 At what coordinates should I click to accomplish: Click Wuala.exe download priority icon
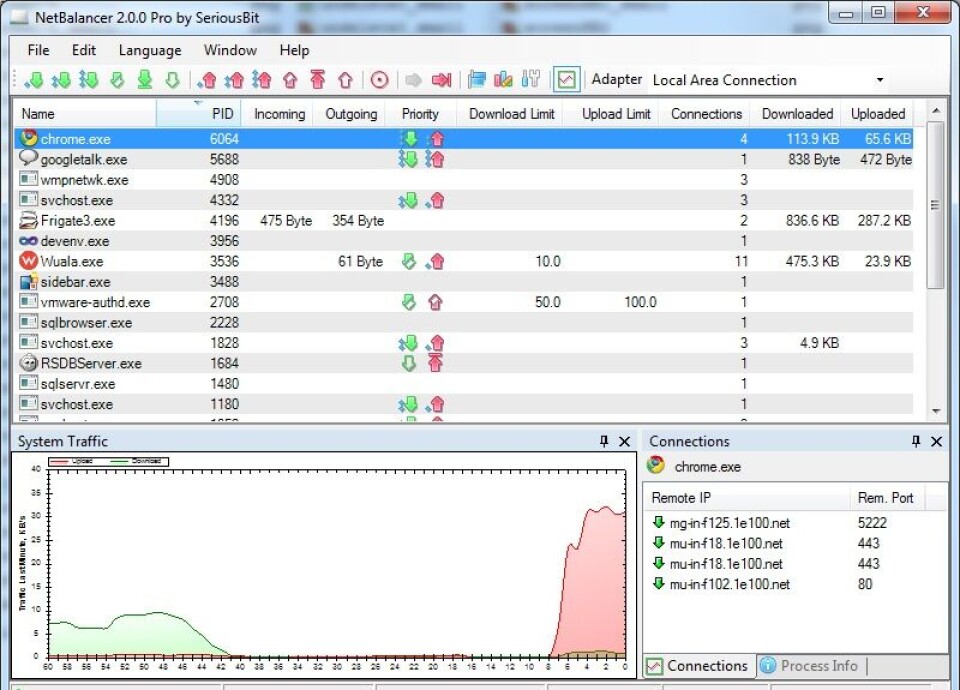[409, 261]
